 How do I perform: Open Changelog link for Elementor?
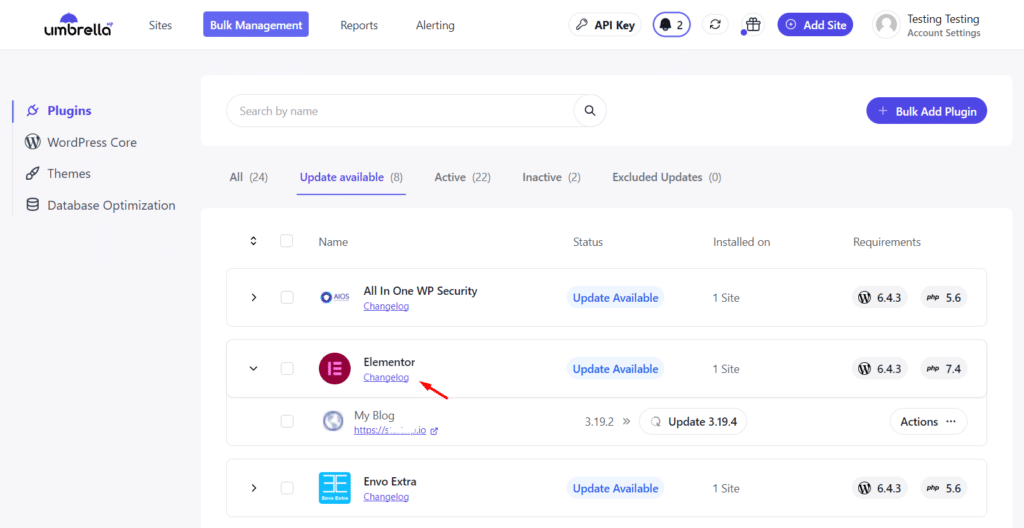(386, 377)
